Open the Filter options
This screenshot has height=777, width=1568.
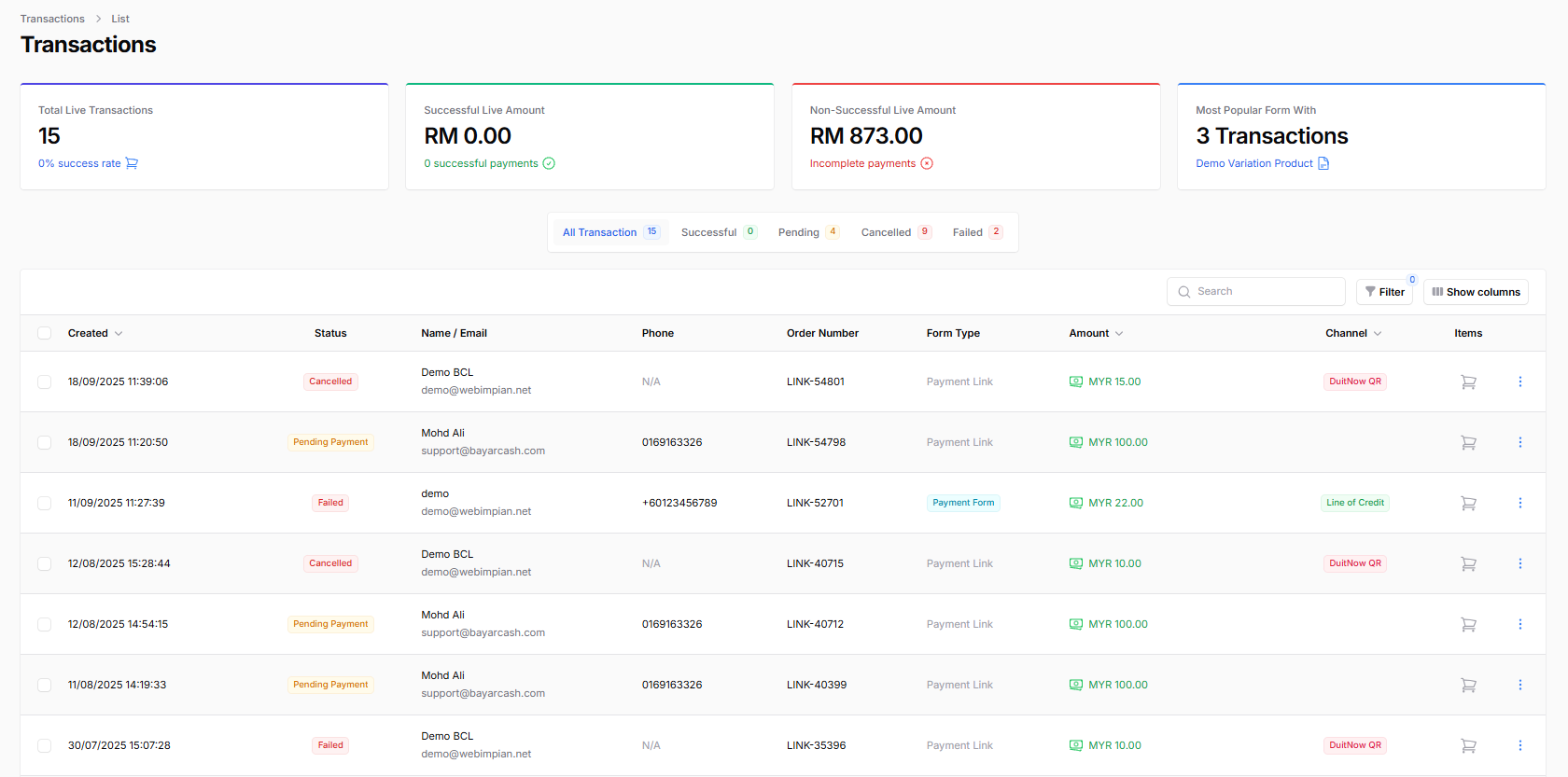click(x=1384, y=292)
